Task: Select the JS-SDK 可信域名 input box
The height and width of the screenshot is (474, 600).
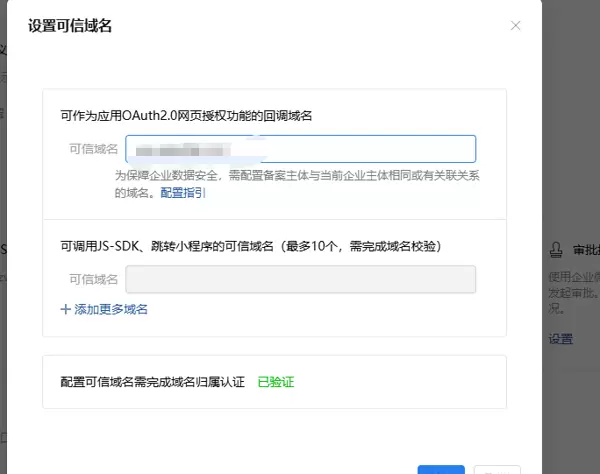Action: point(300,279)
